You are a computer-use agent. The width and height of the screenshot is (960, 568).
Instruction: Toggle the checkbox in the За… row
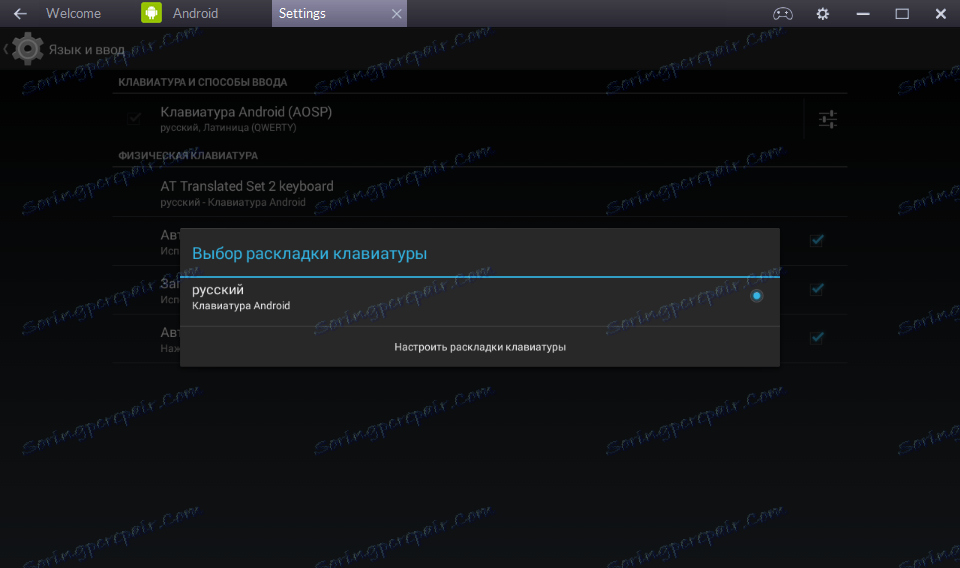click(817, 289)
